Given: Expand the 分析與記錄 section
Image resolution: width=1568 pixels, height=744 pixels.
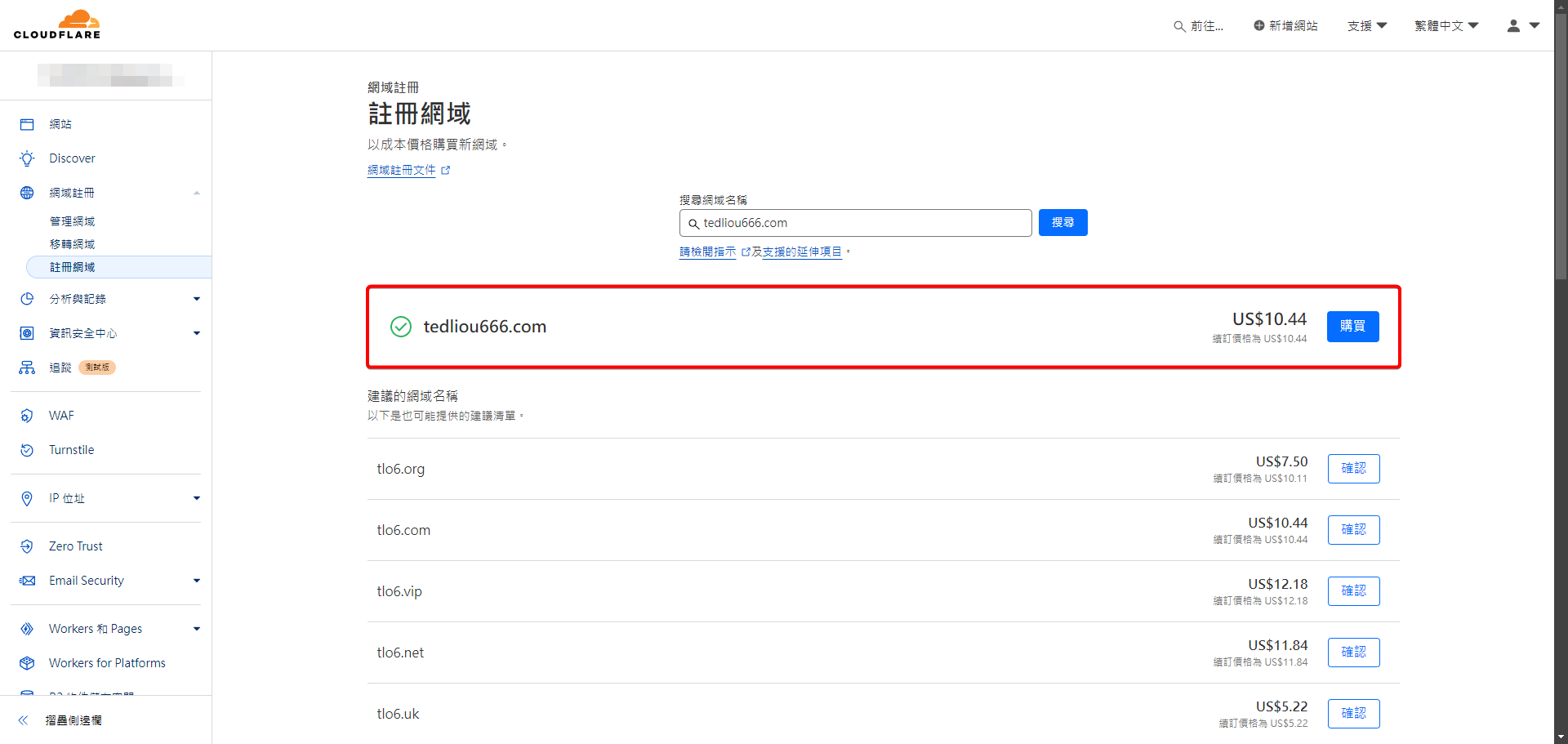Looking at the screenshot, I should (x=196, y=299).
